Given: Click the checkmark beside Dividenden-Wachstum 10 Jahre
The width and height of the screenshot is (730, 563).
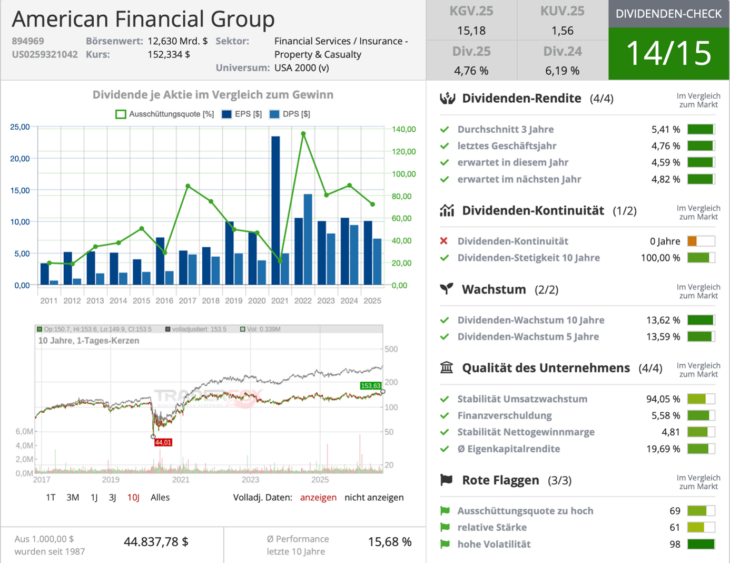Looking at the screenshot, I should (445, 320).
